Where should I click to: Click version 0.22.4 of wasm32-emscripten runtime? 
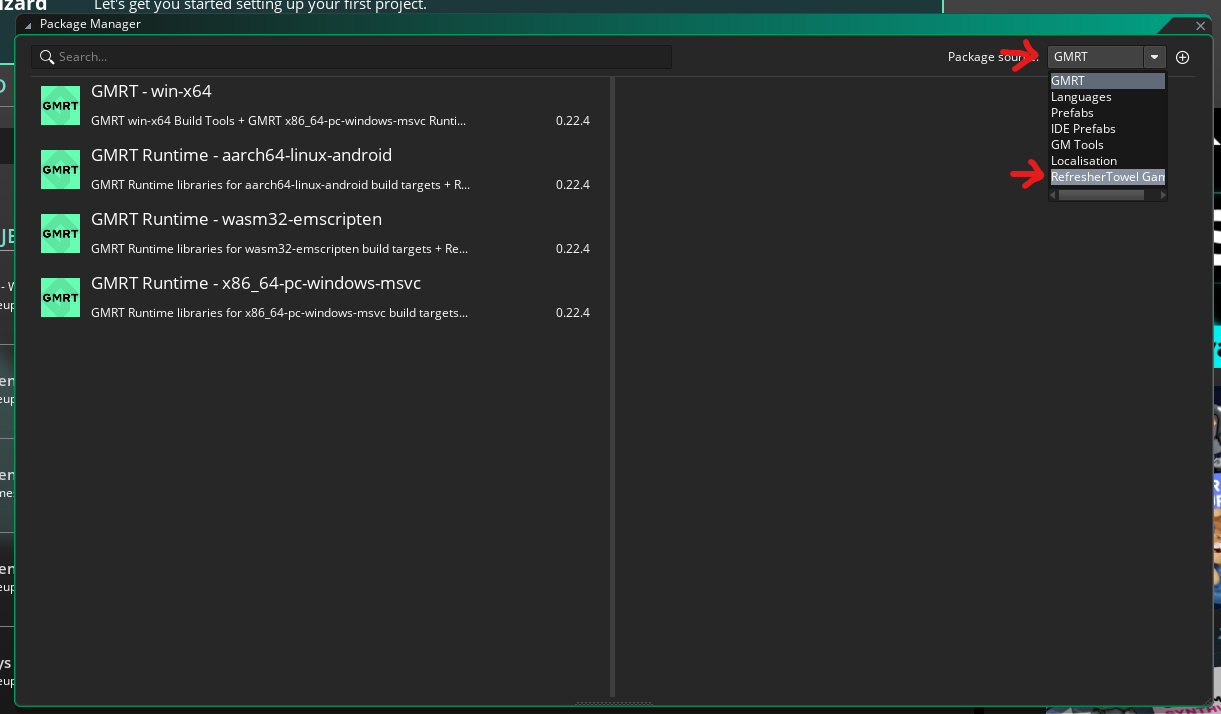click(573, 249)
